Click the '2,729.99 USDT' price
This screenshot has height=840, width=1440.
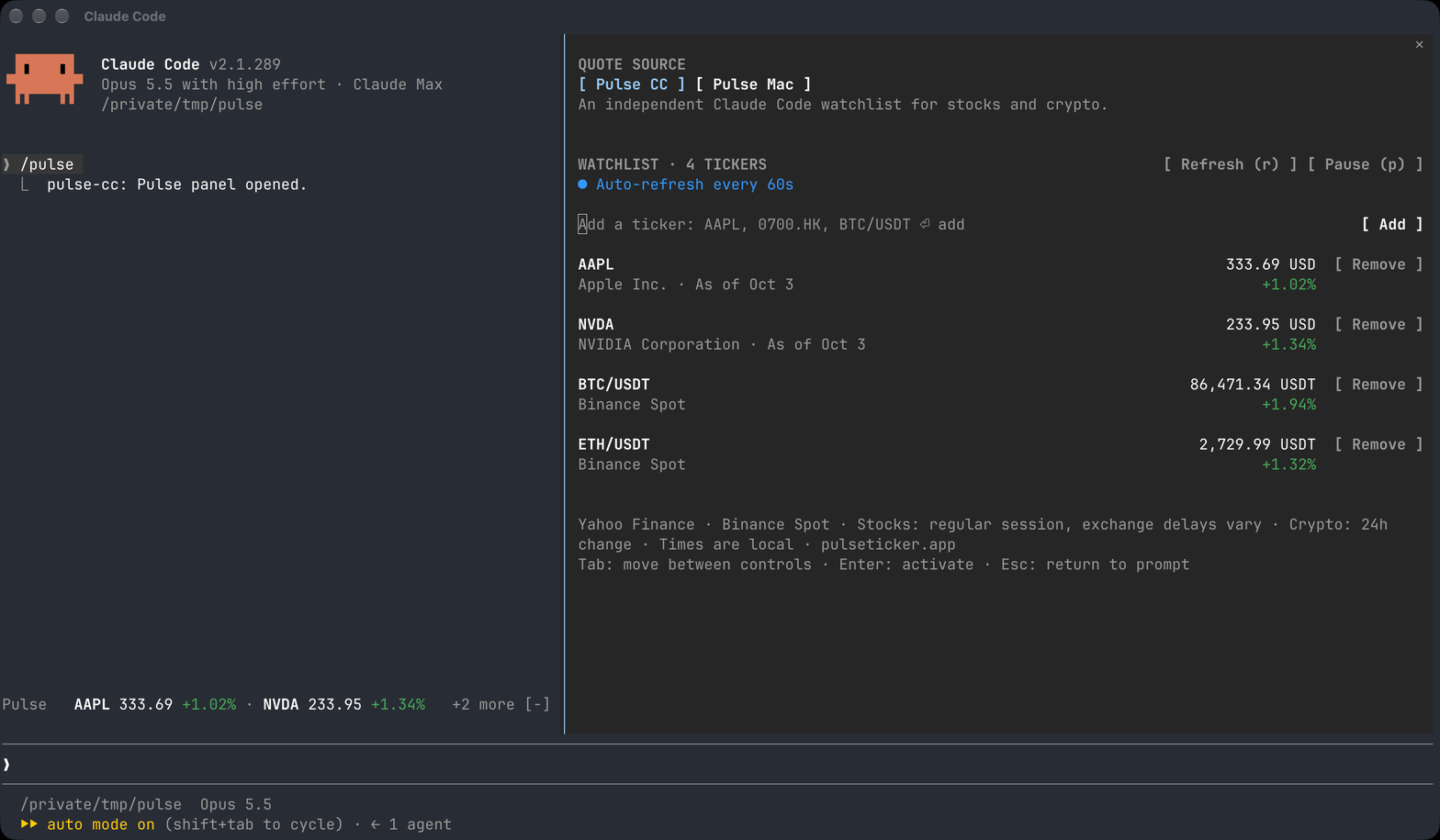1257,444
